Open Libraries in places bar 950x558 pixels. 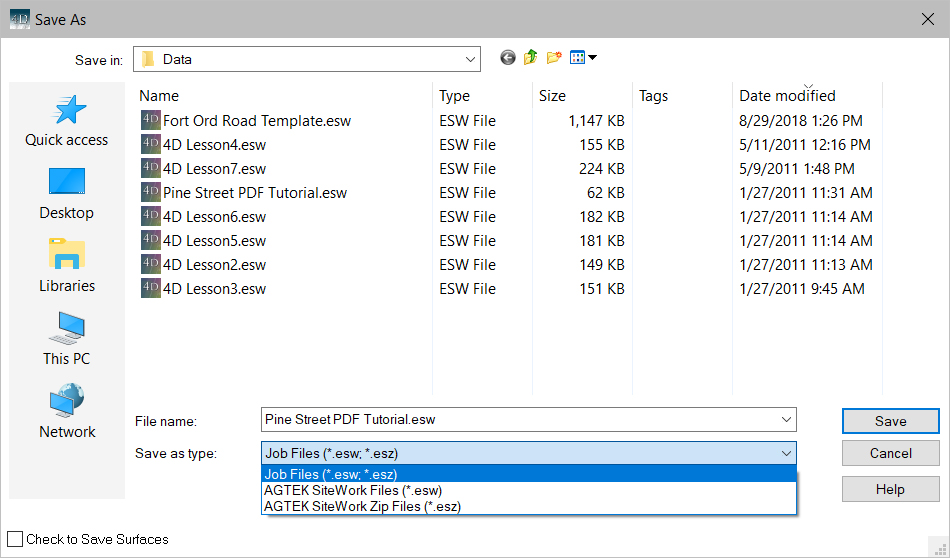coord(67,267)
